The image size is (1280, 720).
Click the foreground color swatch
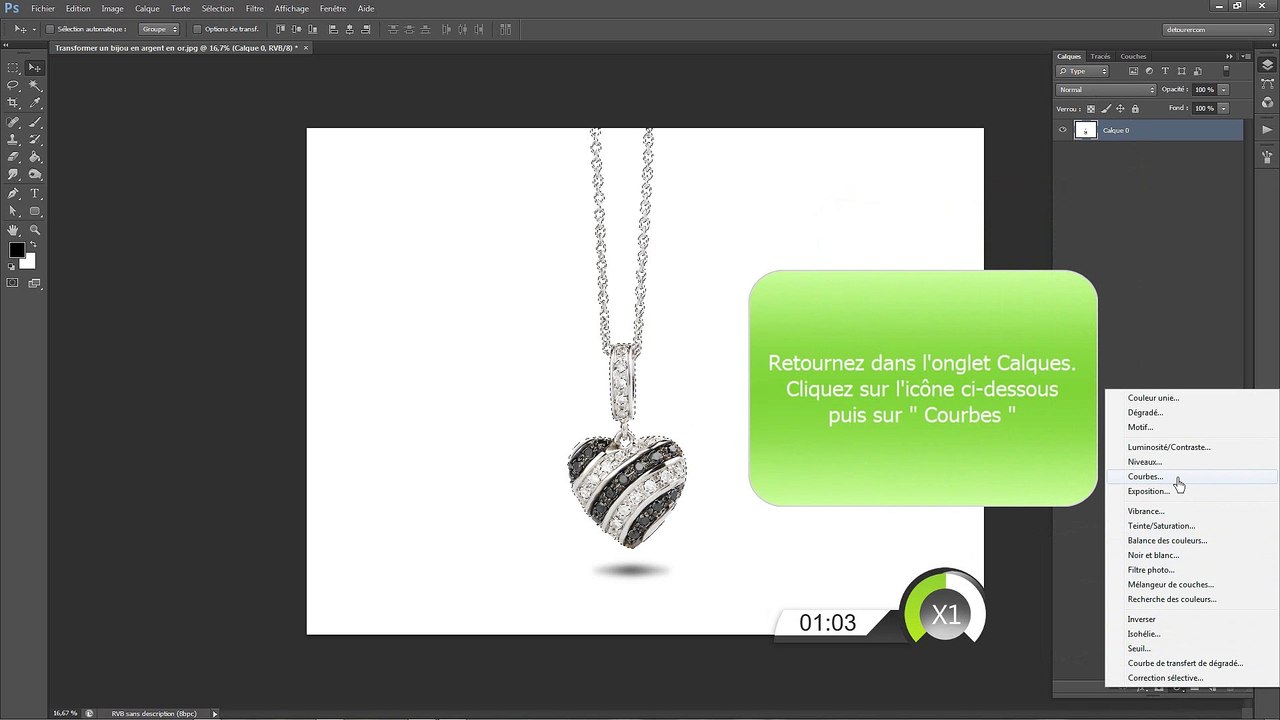16,250
